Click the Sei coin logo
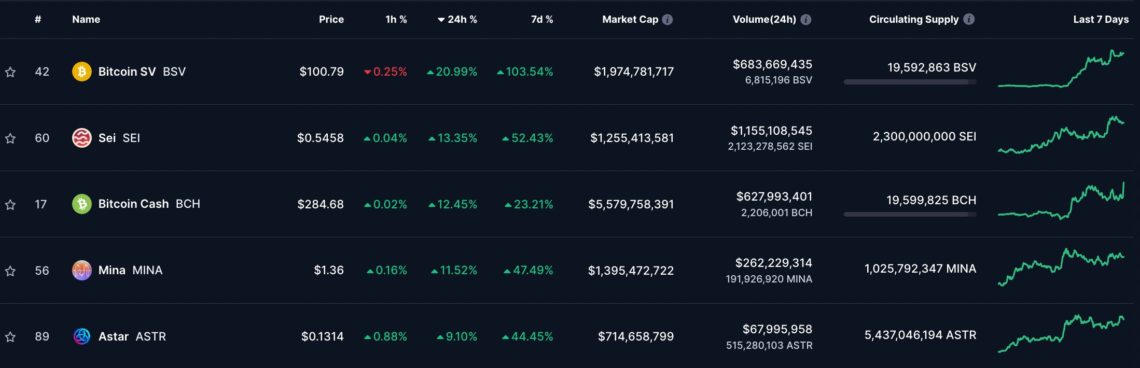 click(81, 138)
